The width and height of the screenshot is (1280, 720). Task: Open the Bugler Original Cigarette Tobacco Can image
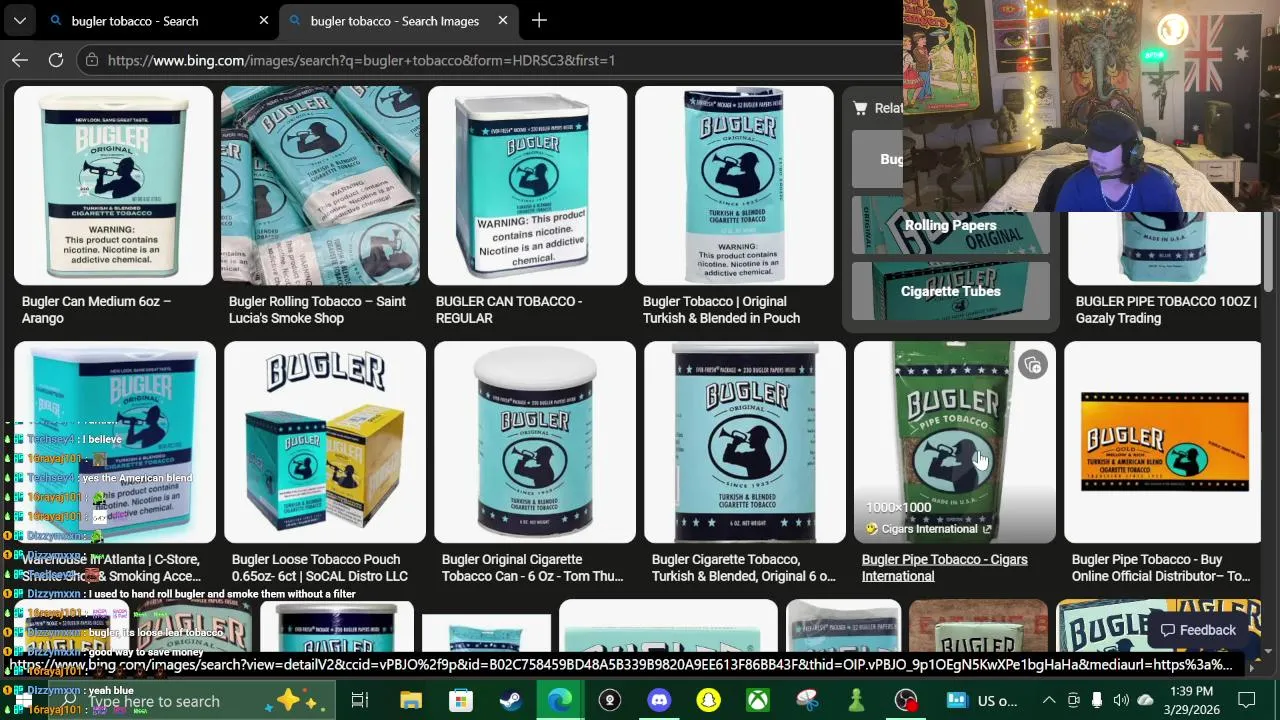click(535, 442)
